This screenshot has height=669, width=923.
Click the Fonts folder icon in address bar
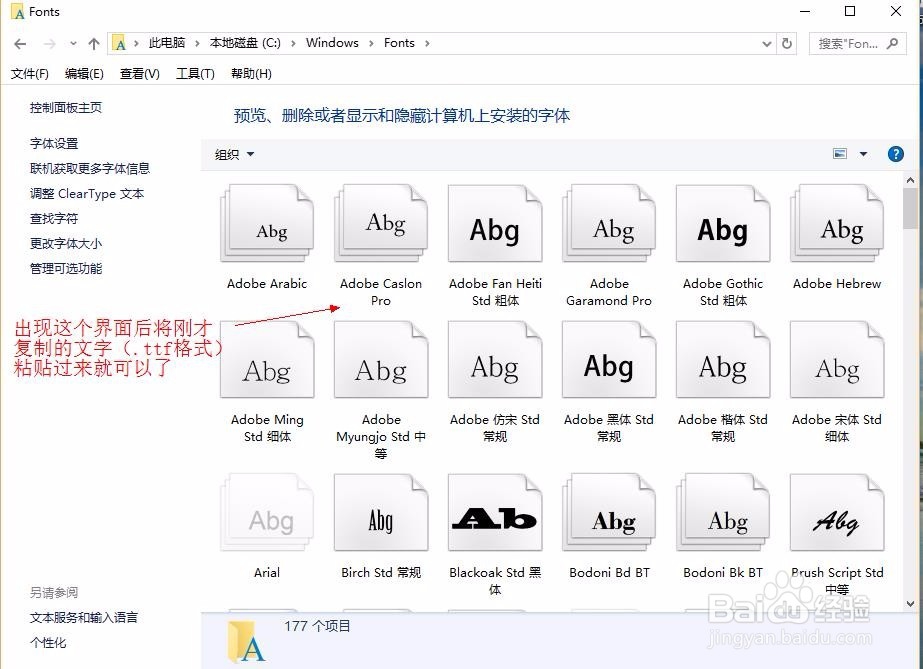click(x=119, y=44)
